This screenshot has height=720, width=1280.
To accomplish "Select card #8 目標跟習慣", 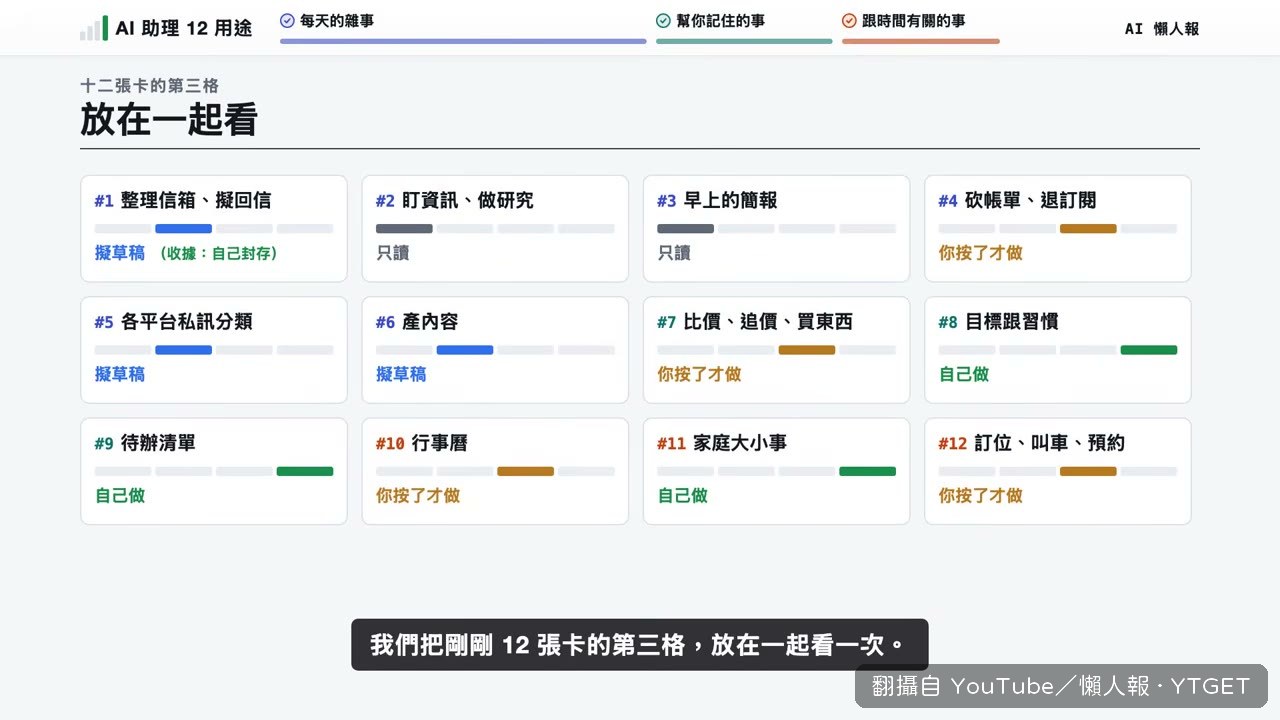I will click(x=1058, y=350).
